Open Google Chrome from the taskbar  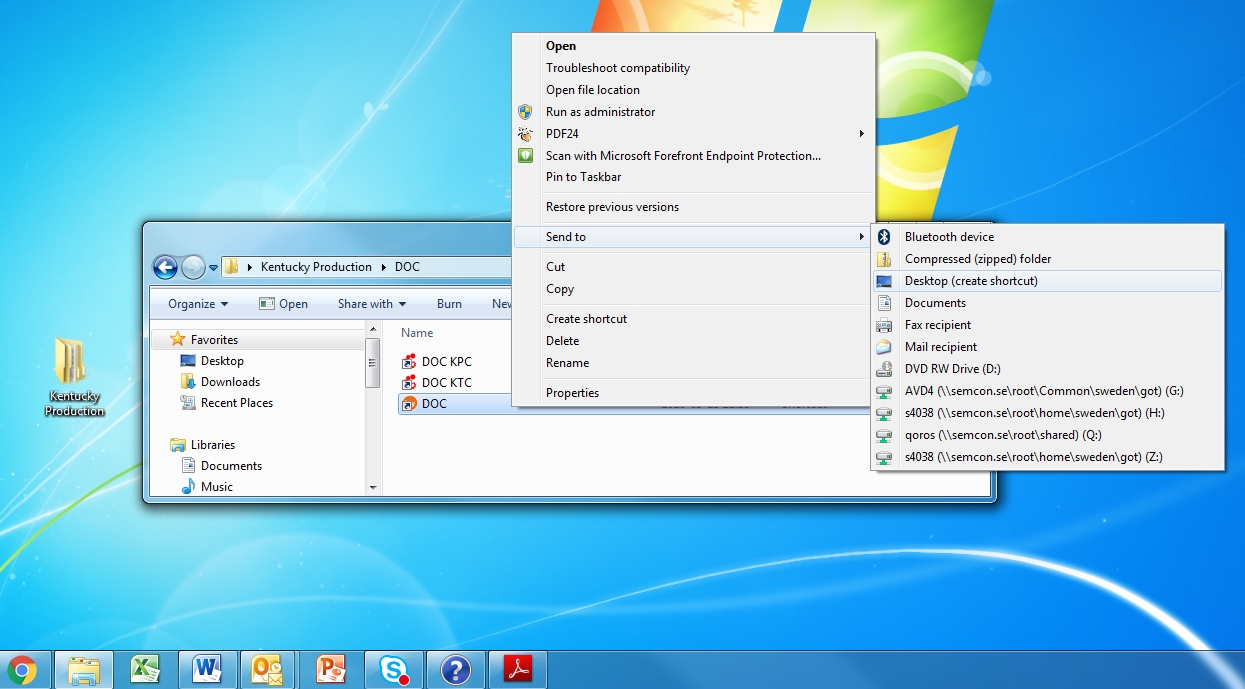point(23,669)
